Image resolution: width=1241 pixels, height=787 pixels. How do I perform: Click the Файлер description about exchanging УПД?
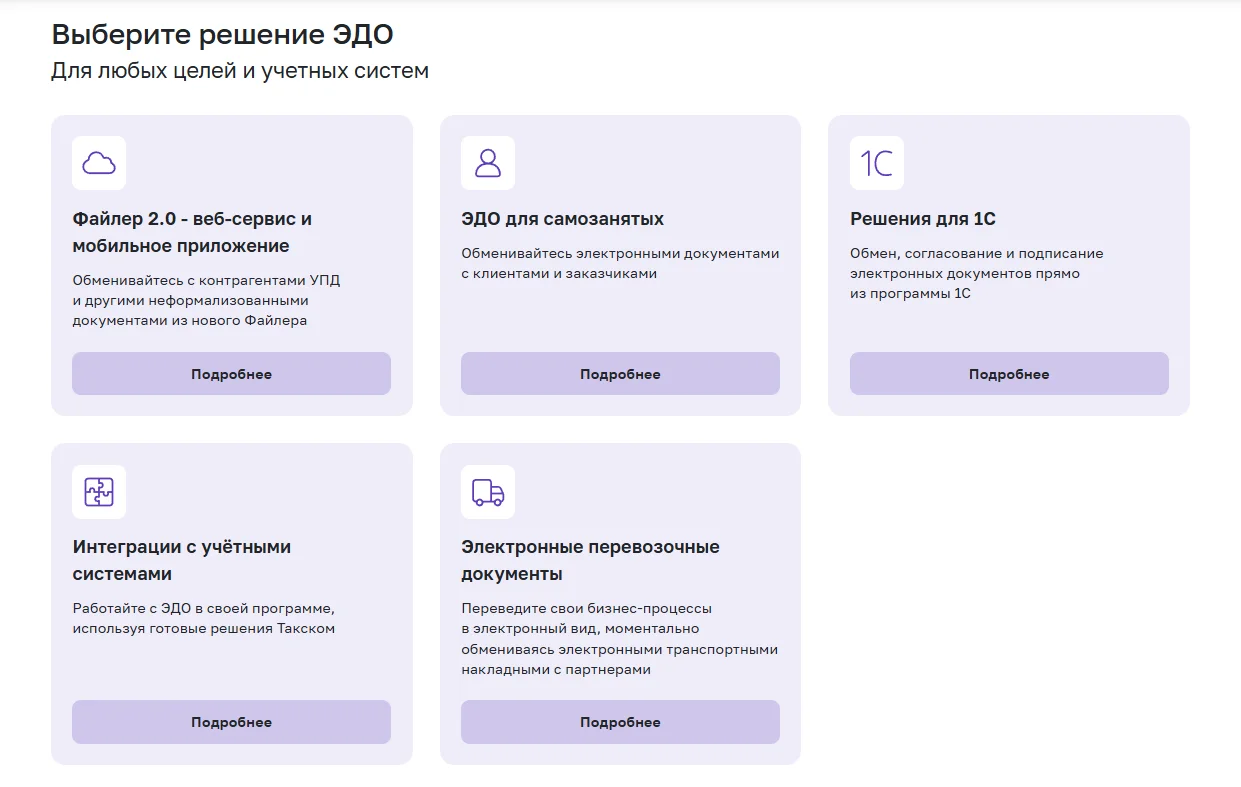click(x=206, y=300)
